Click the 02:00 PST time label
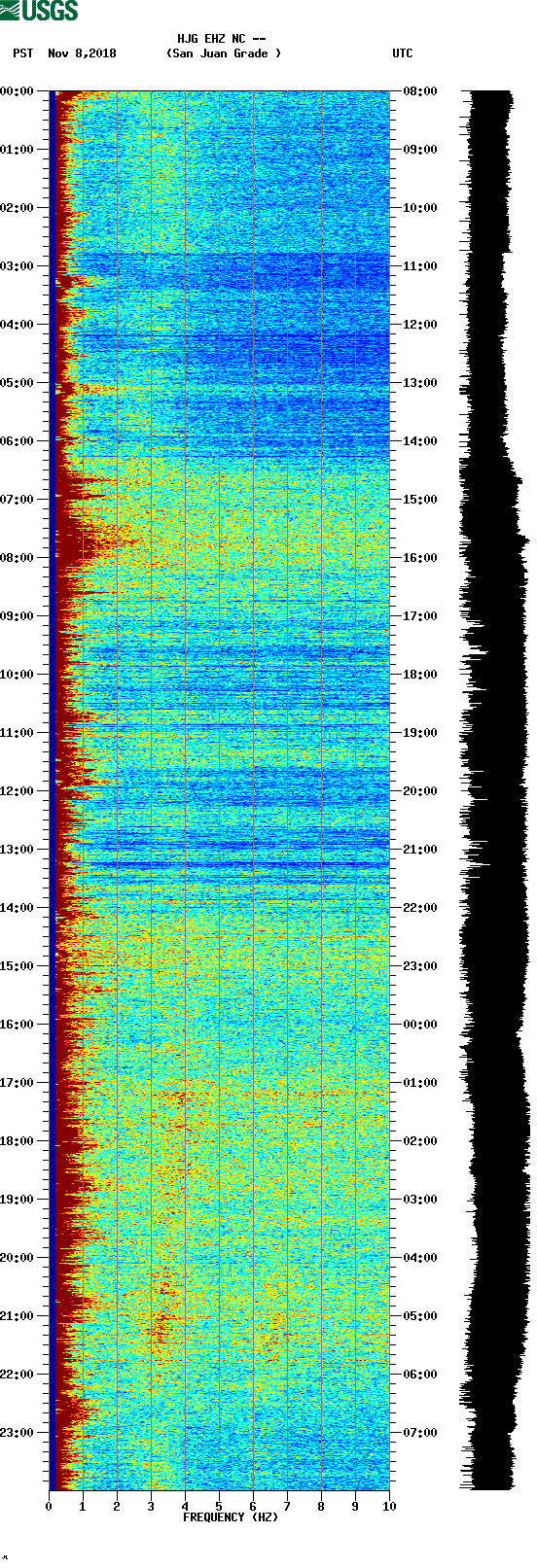537x1568 pixels. click(18, 208)
